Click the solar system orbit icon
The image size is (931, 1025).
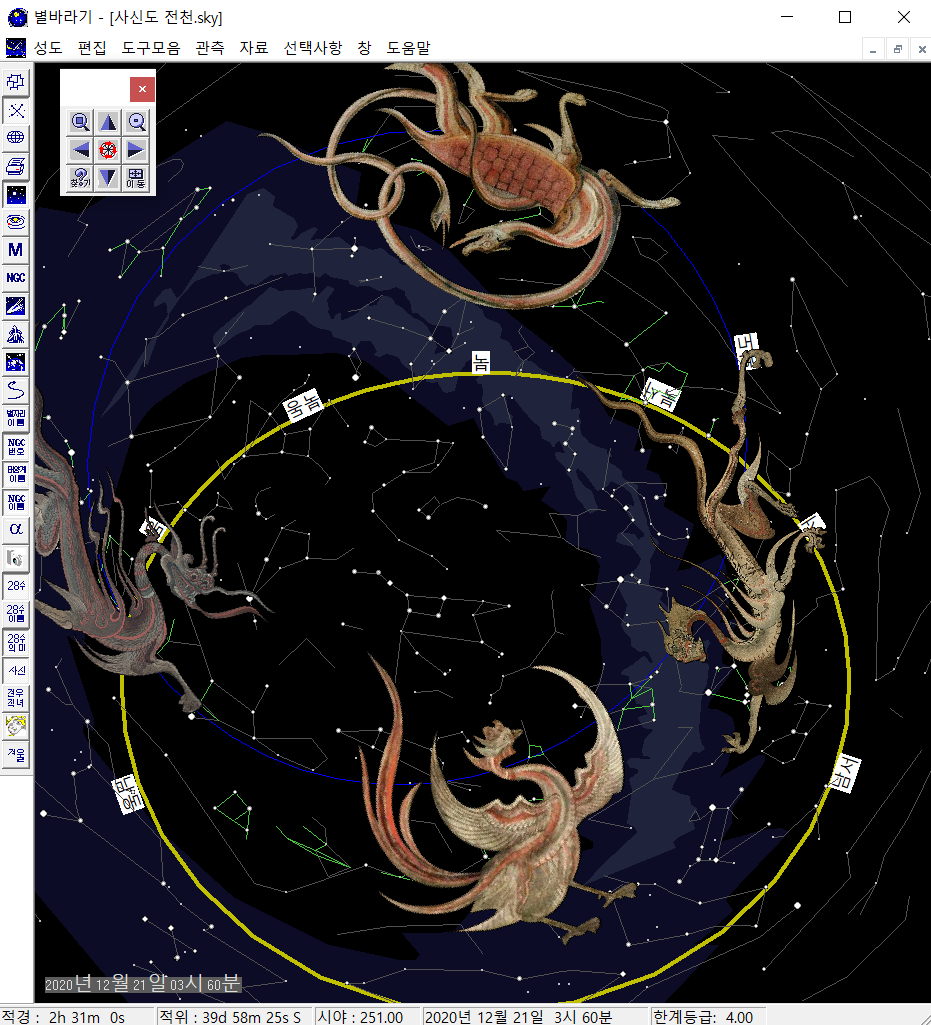(16, 222)
